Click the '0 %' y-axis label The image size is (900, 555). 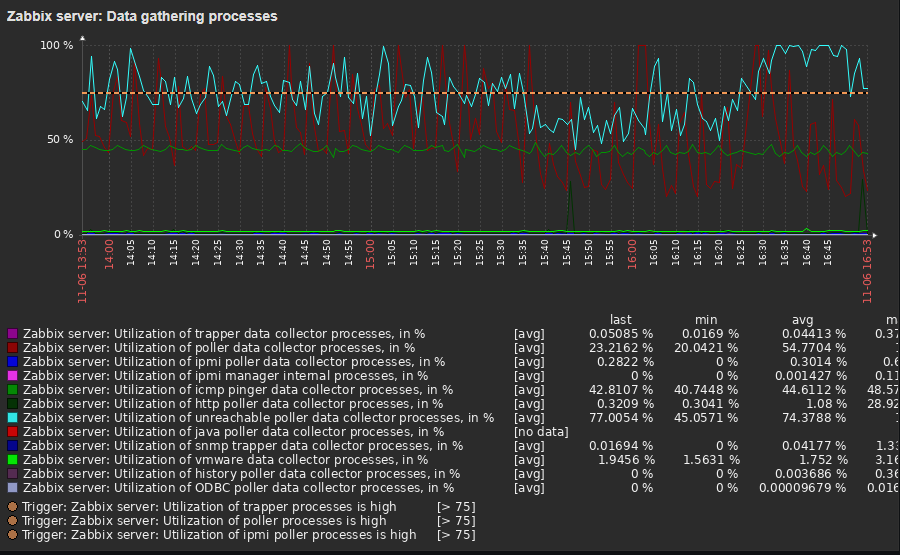tap(64, 234)
